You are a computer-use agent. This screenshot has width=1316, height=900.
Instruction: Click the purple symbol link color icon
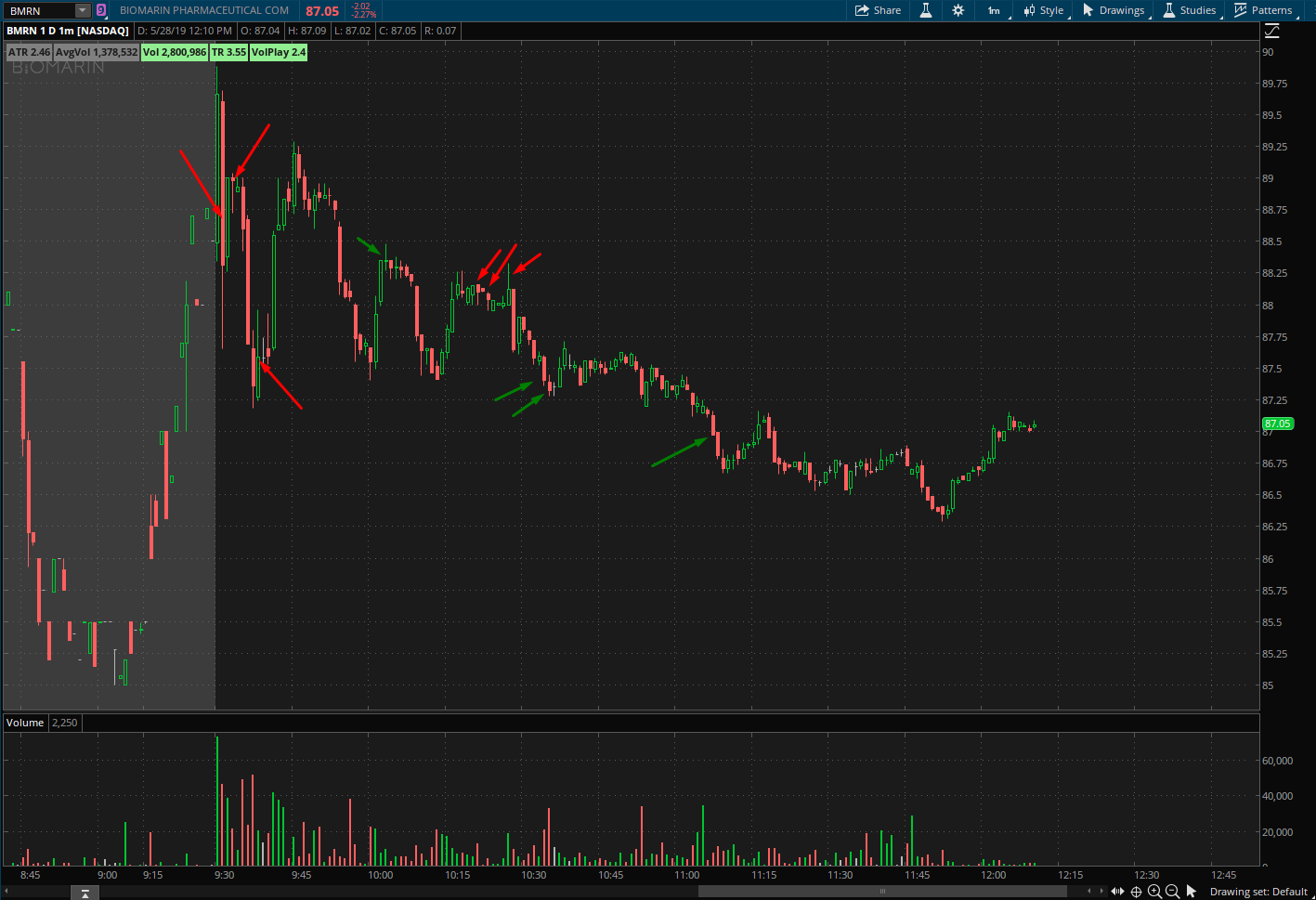pos(101,10)
